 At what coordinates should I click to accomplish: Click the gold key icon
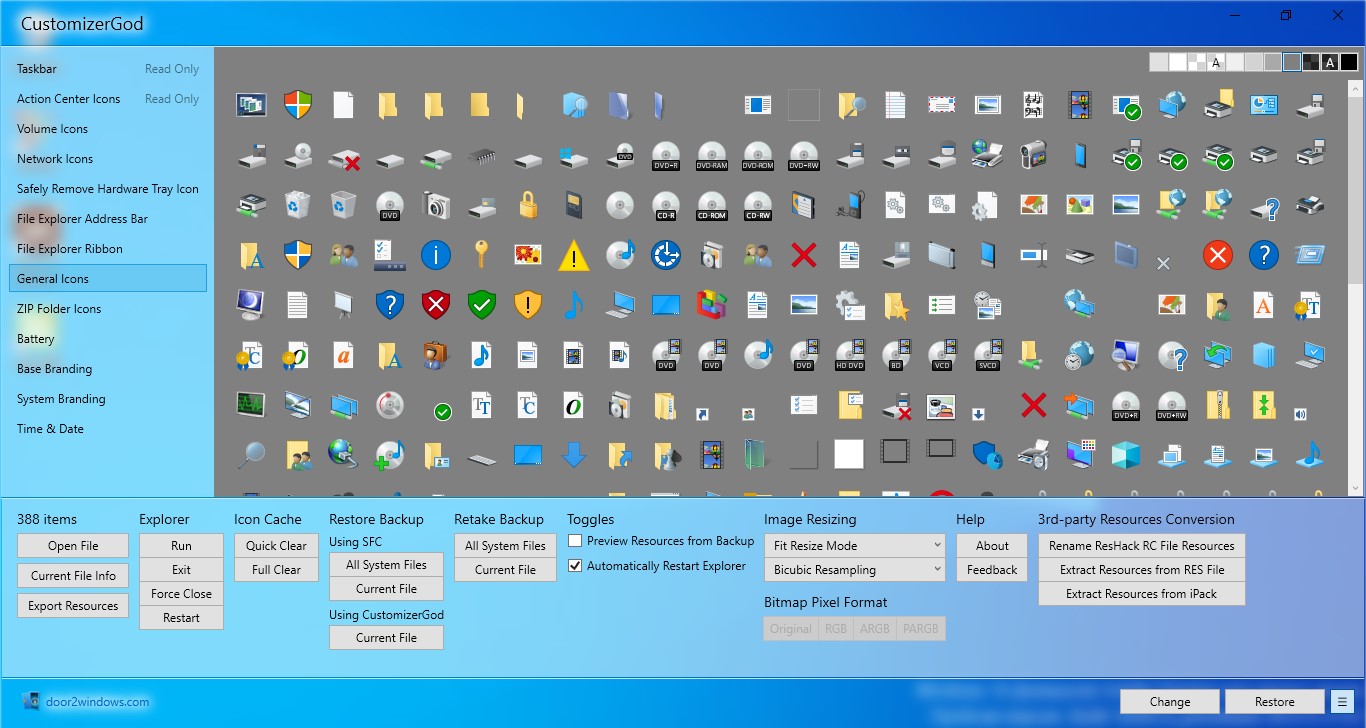coord(482,255)
